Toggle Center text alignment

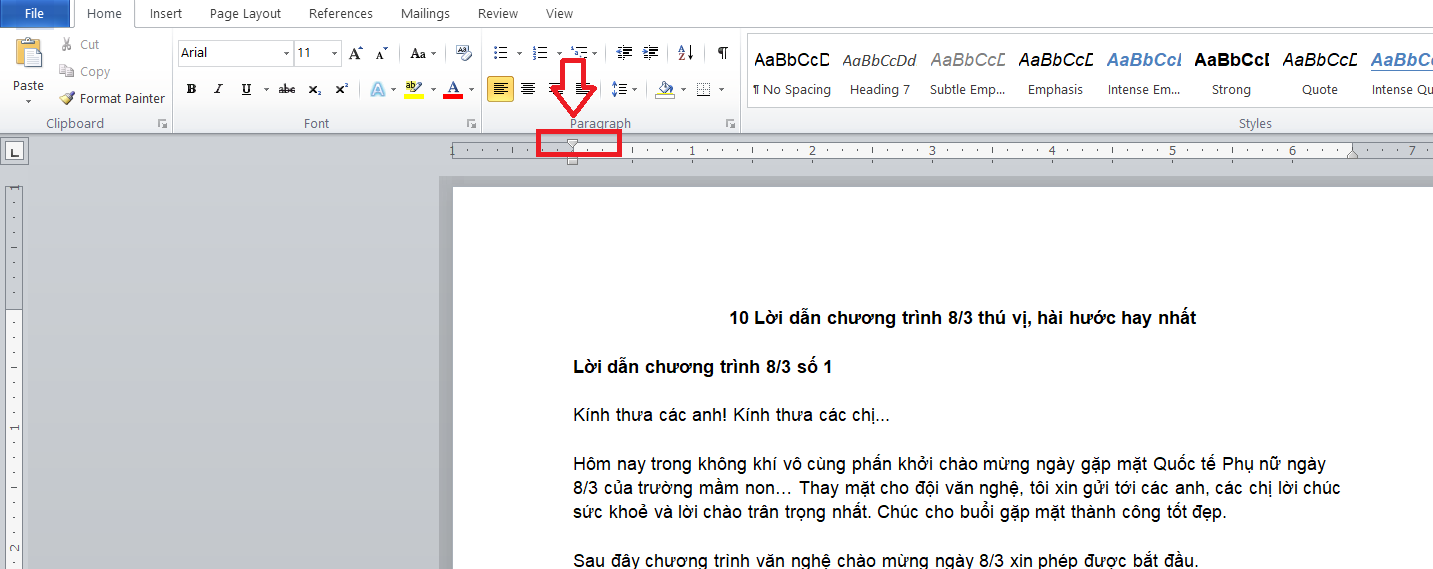[x=528, y=89]
